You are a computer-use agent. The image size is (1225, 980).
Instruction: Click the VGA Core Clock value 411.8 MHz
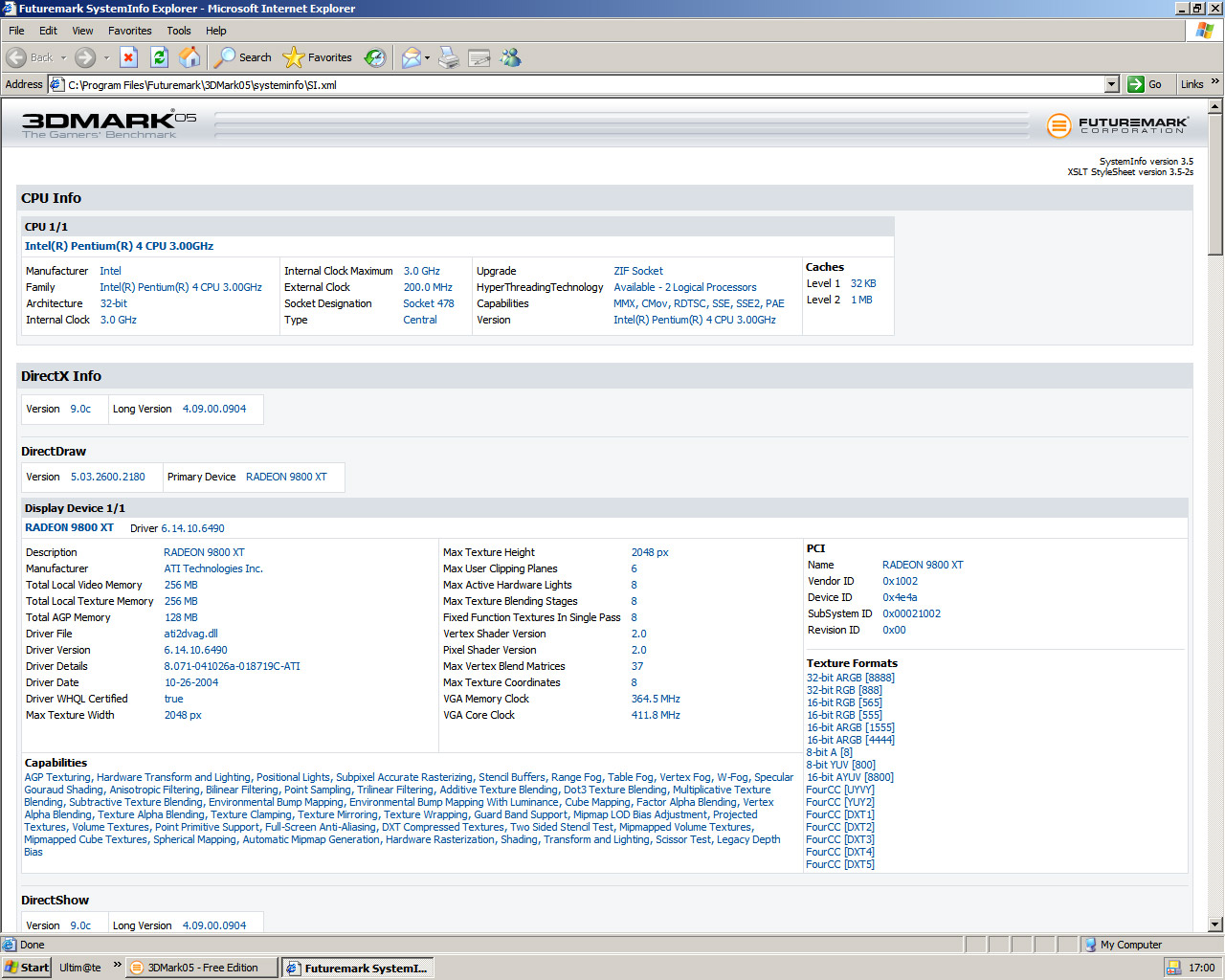[x=656, y=715]
